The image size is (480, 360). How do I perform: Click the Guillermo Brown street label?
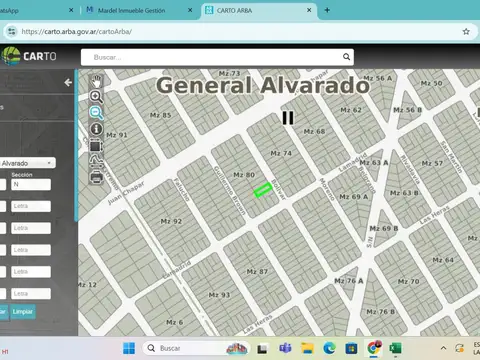click(x=230, y=190)
